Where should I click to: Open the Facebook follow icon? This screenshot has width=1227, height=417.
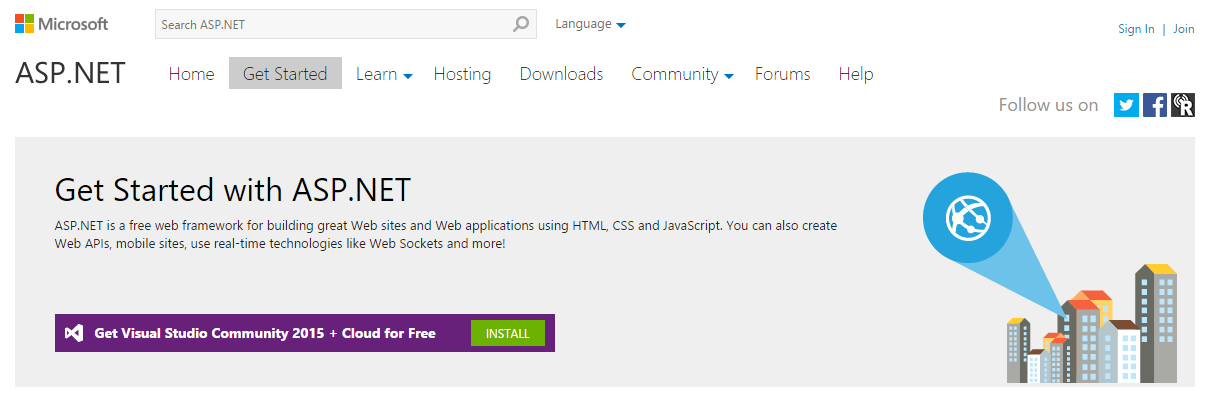pyautogui.click(x=1155, y=105)
